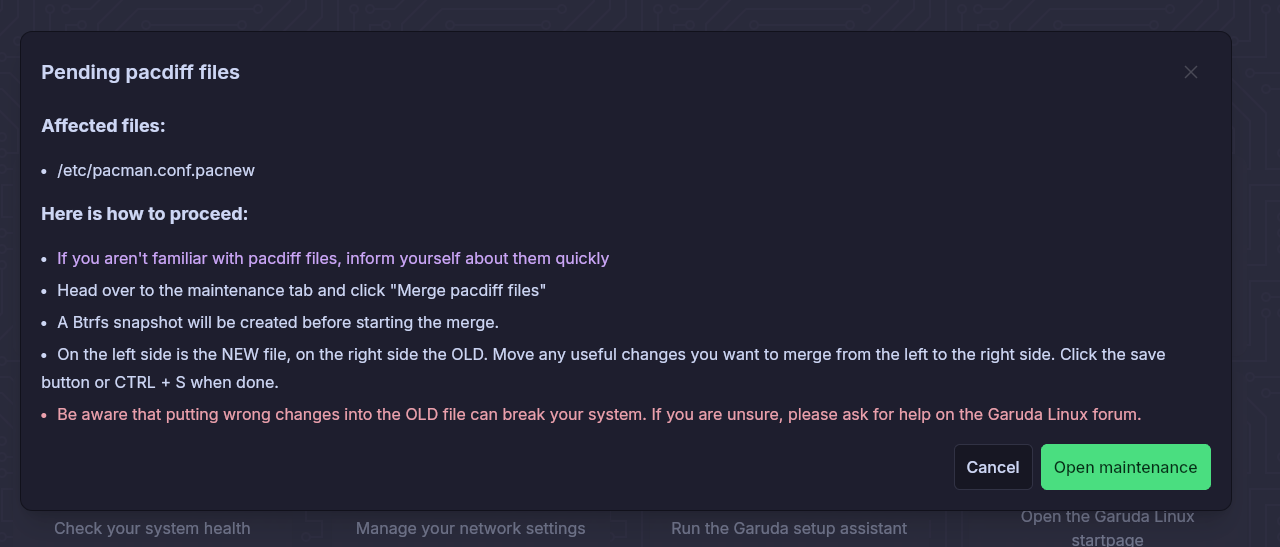Select Manage your network settings behind dialog
This screenshot has width=1280, height=547.
(x=471, y=528)
